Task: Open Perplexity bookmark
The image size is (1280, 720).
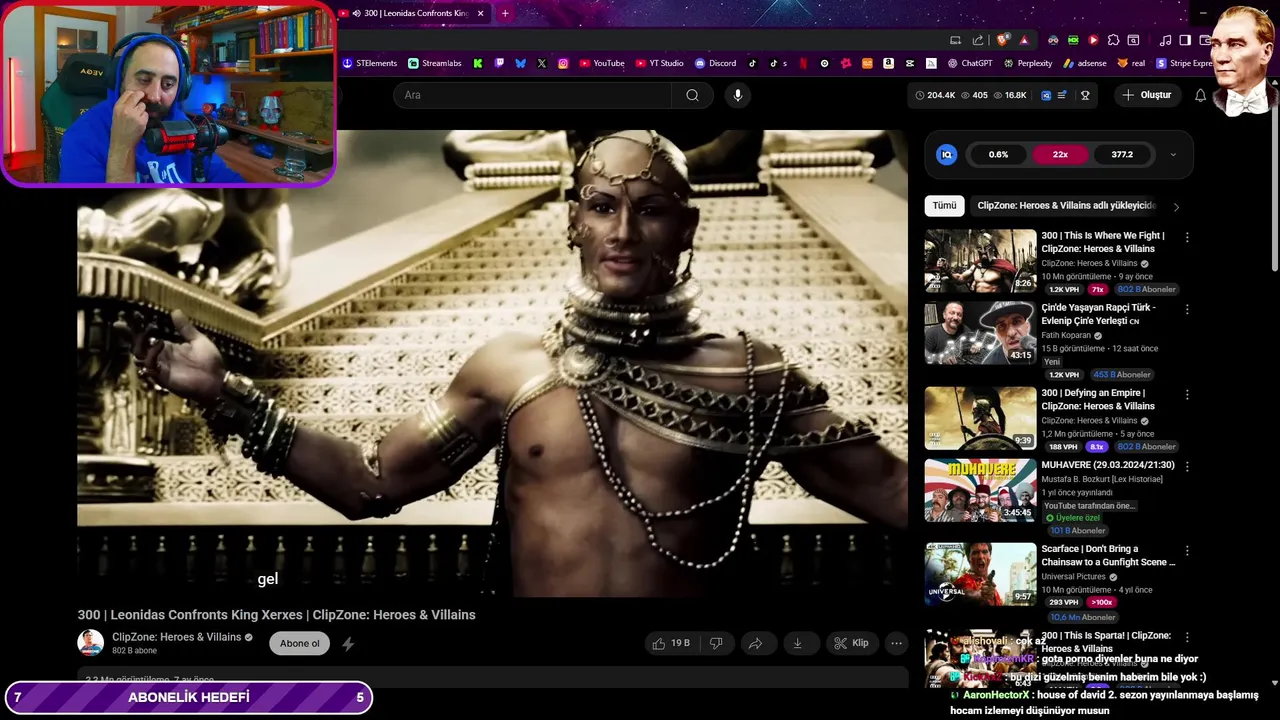Action: tap(1027, 63)
